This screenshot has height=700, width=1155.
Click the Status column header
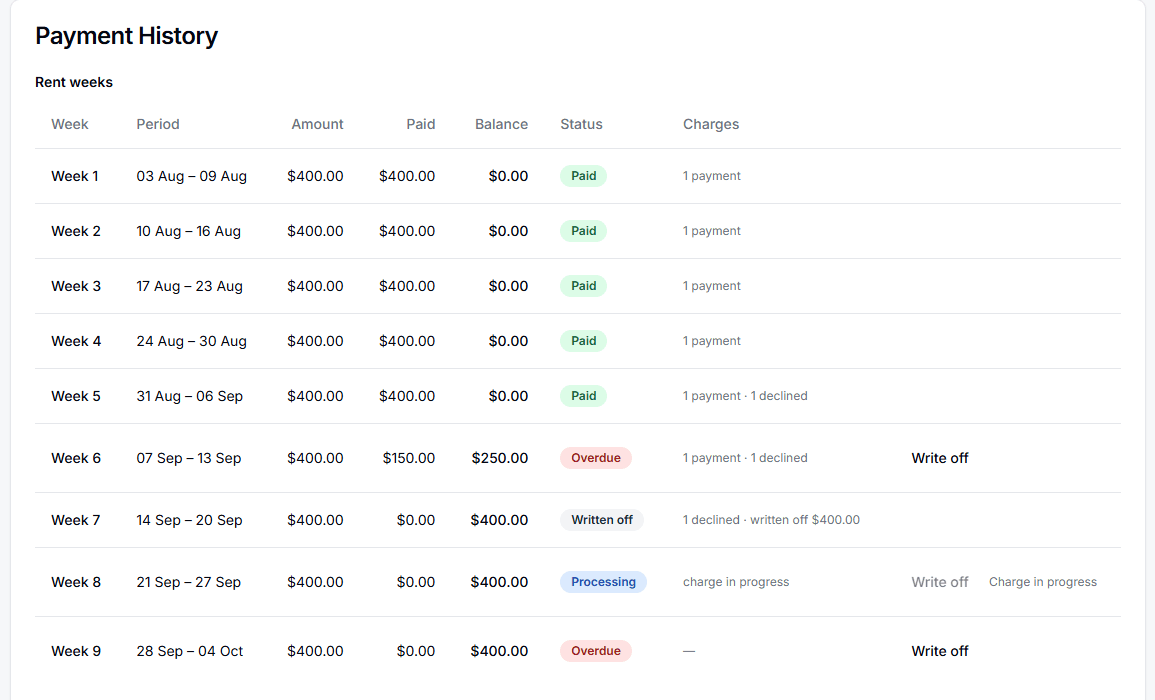(581, 124)
